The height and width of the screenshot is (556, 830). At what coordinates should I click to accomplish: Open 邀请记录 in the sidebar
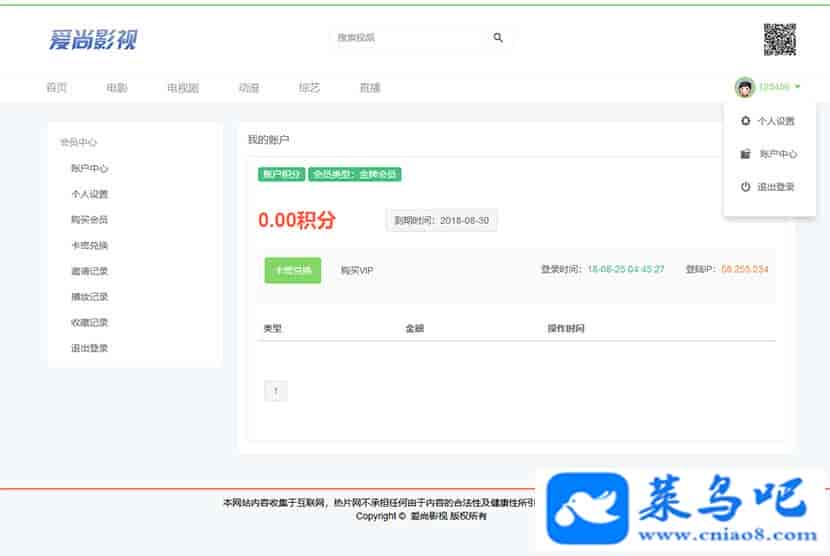(89, 271)
